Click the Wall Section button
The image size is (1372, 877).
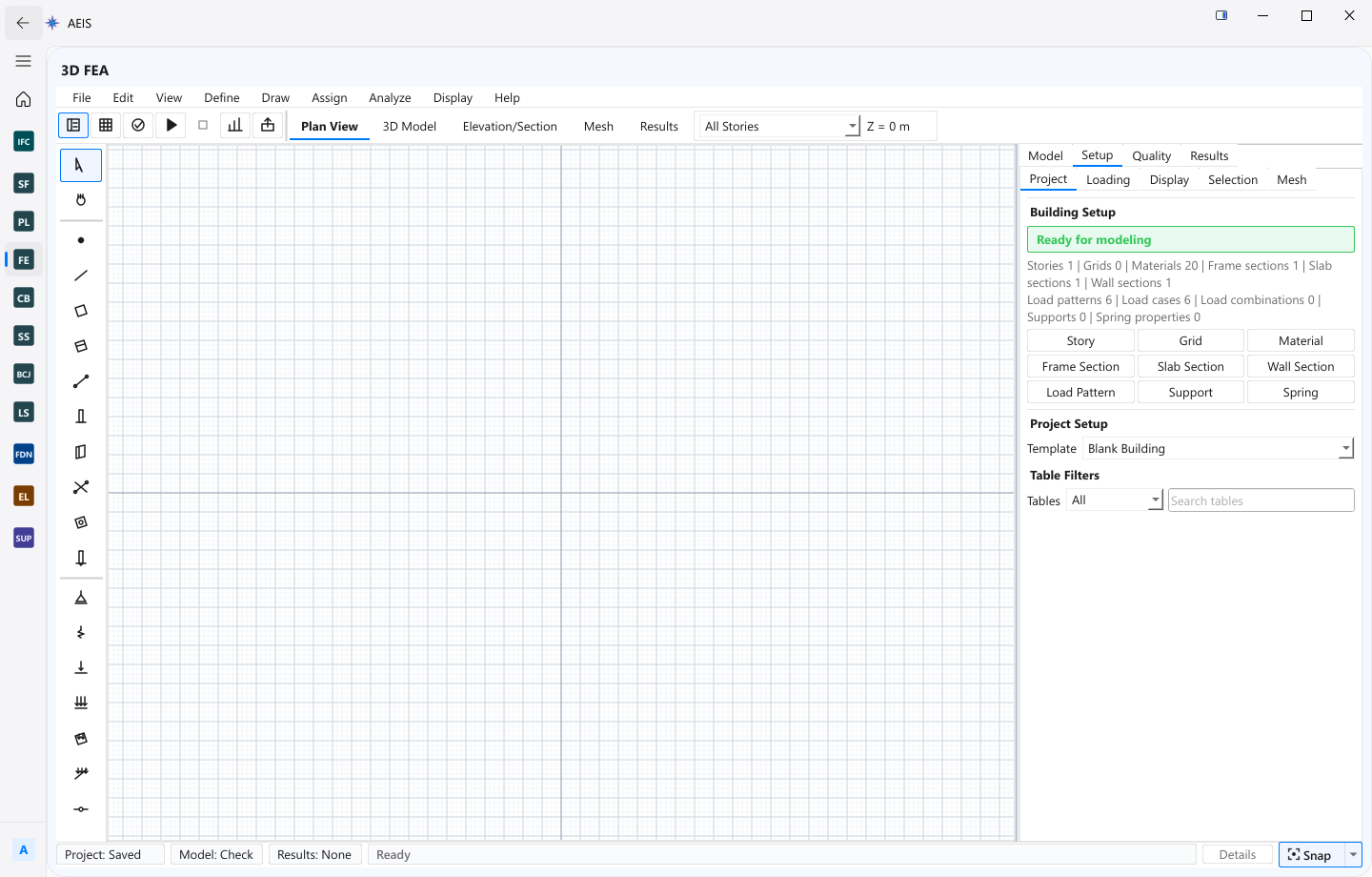coord(1301,366)
